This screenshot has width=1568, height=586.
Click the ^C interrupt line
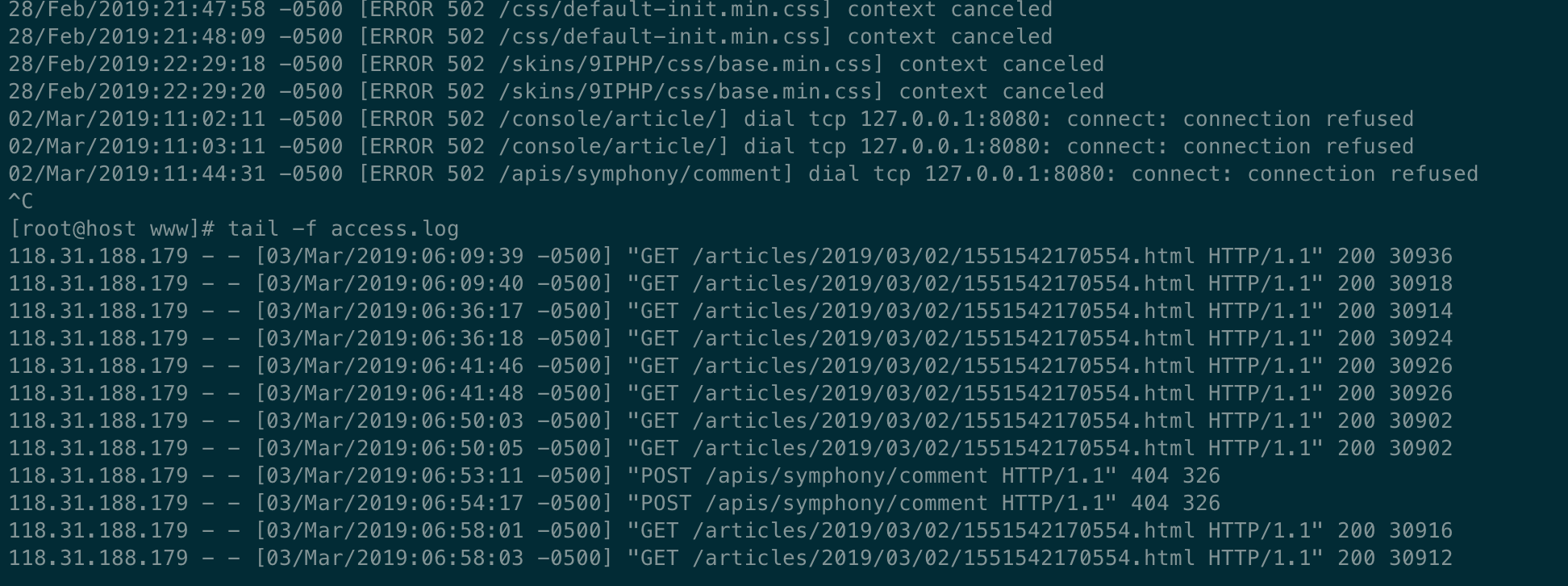(21, 202)
